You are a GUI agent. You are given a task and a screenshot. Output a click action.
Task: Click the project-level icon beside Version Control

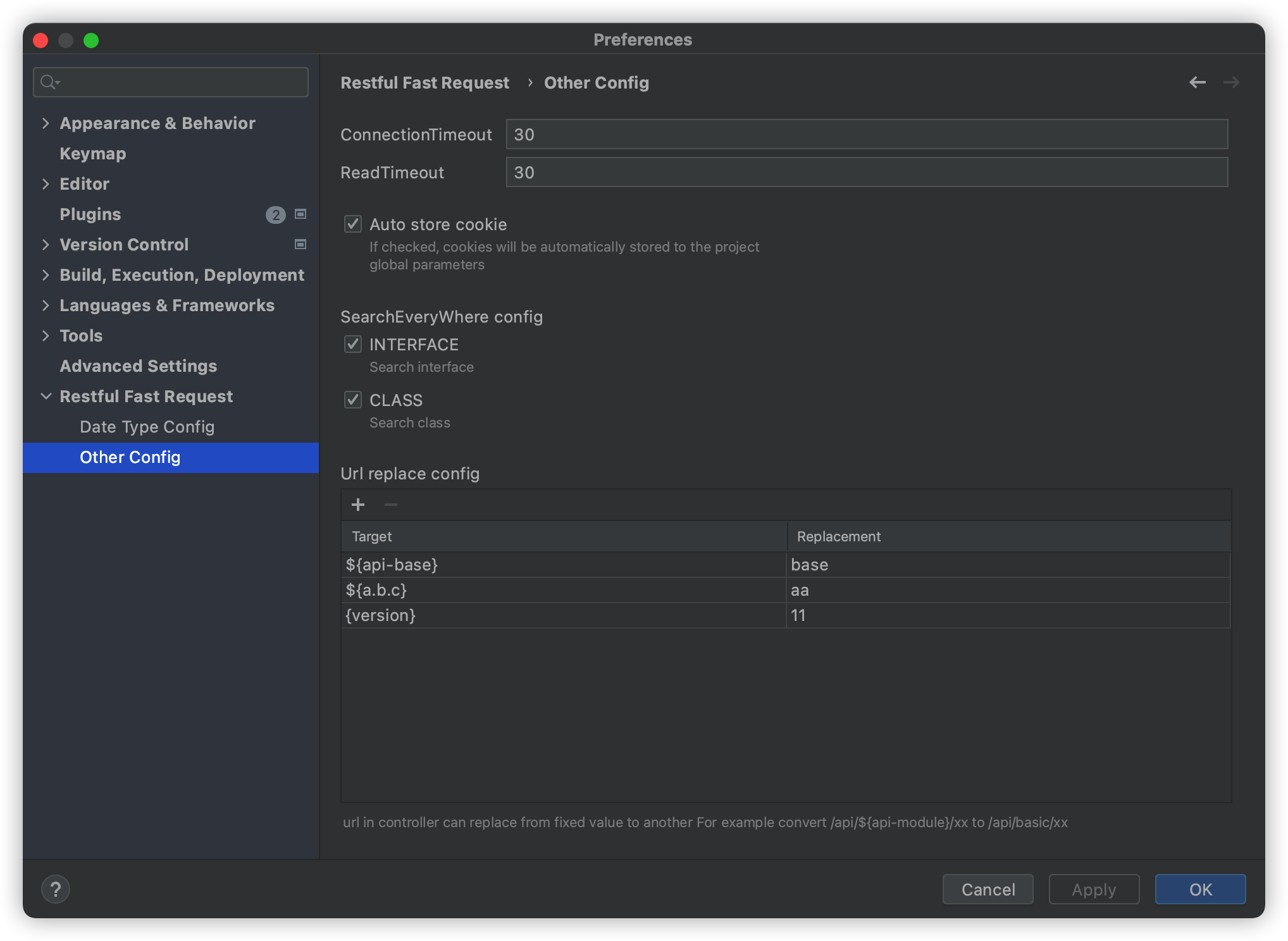pos(300,245)
